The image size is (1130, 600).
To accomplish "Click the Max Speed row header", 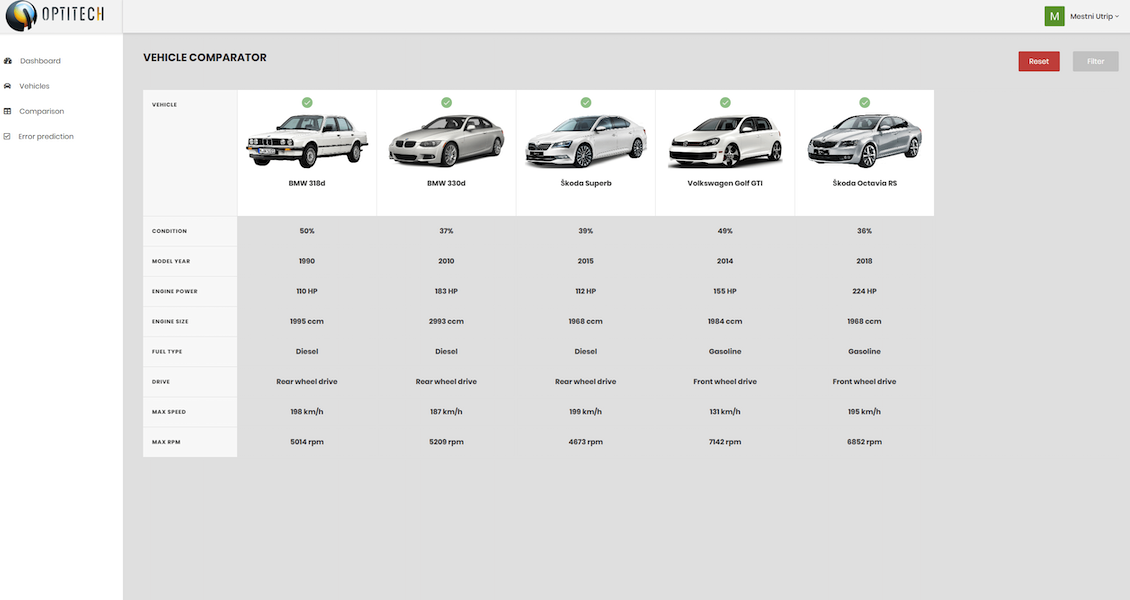I will tap(190, 413).
